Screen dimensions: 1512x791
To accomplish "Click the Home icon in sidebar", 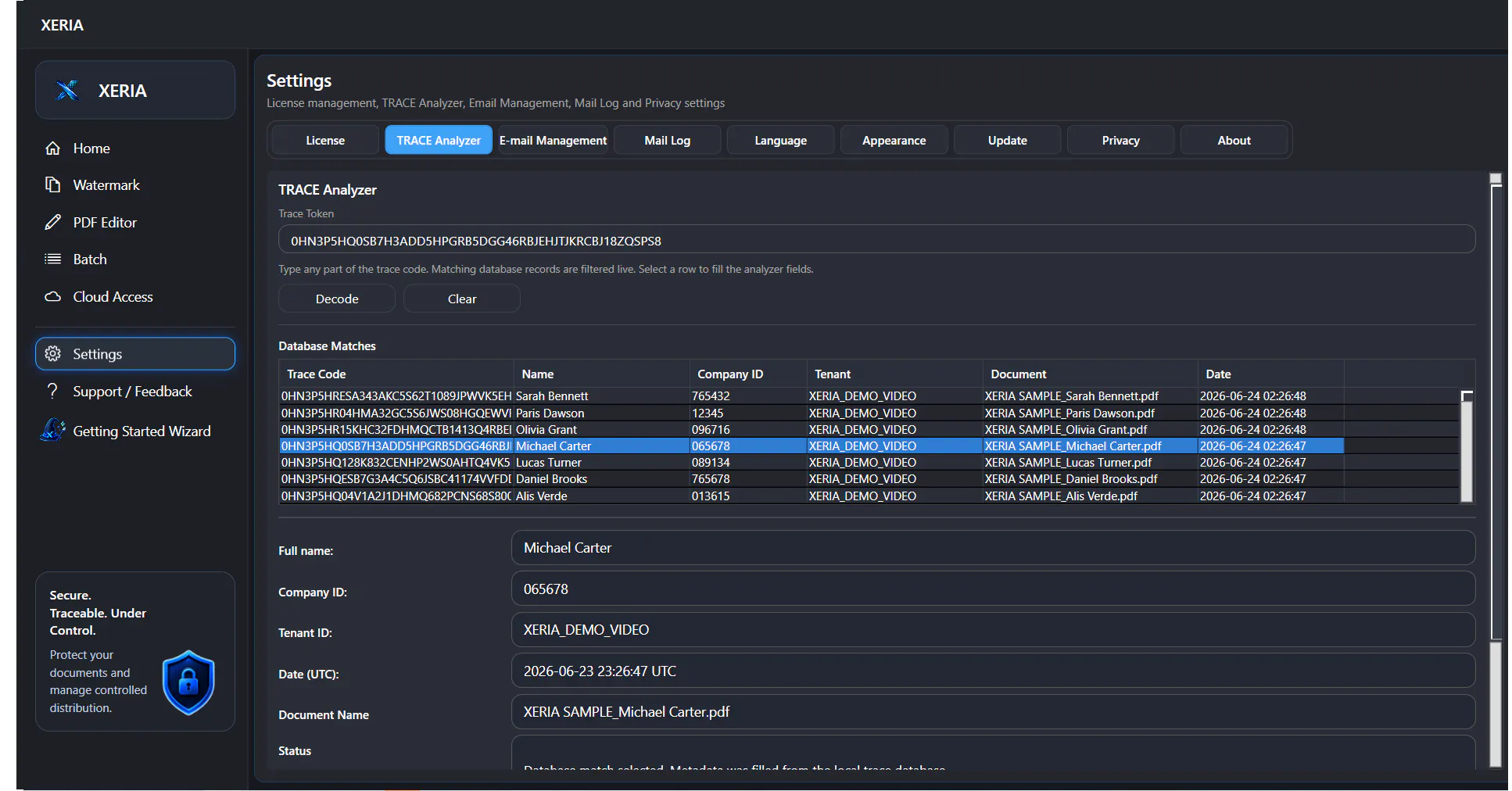I will (x=52, y=149).
